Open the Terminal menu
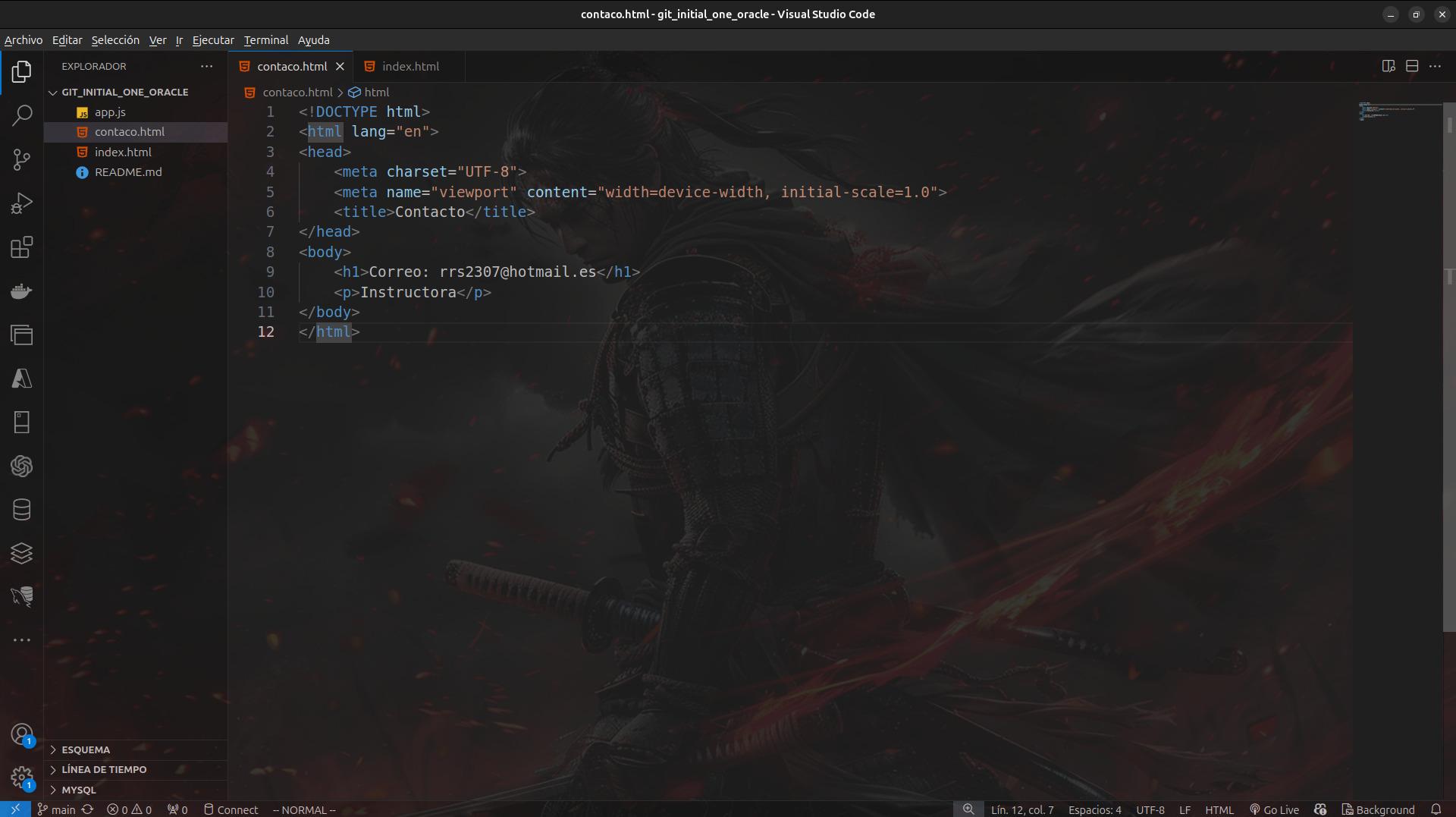The image size is (1456, 817). (x=266, y=40)
